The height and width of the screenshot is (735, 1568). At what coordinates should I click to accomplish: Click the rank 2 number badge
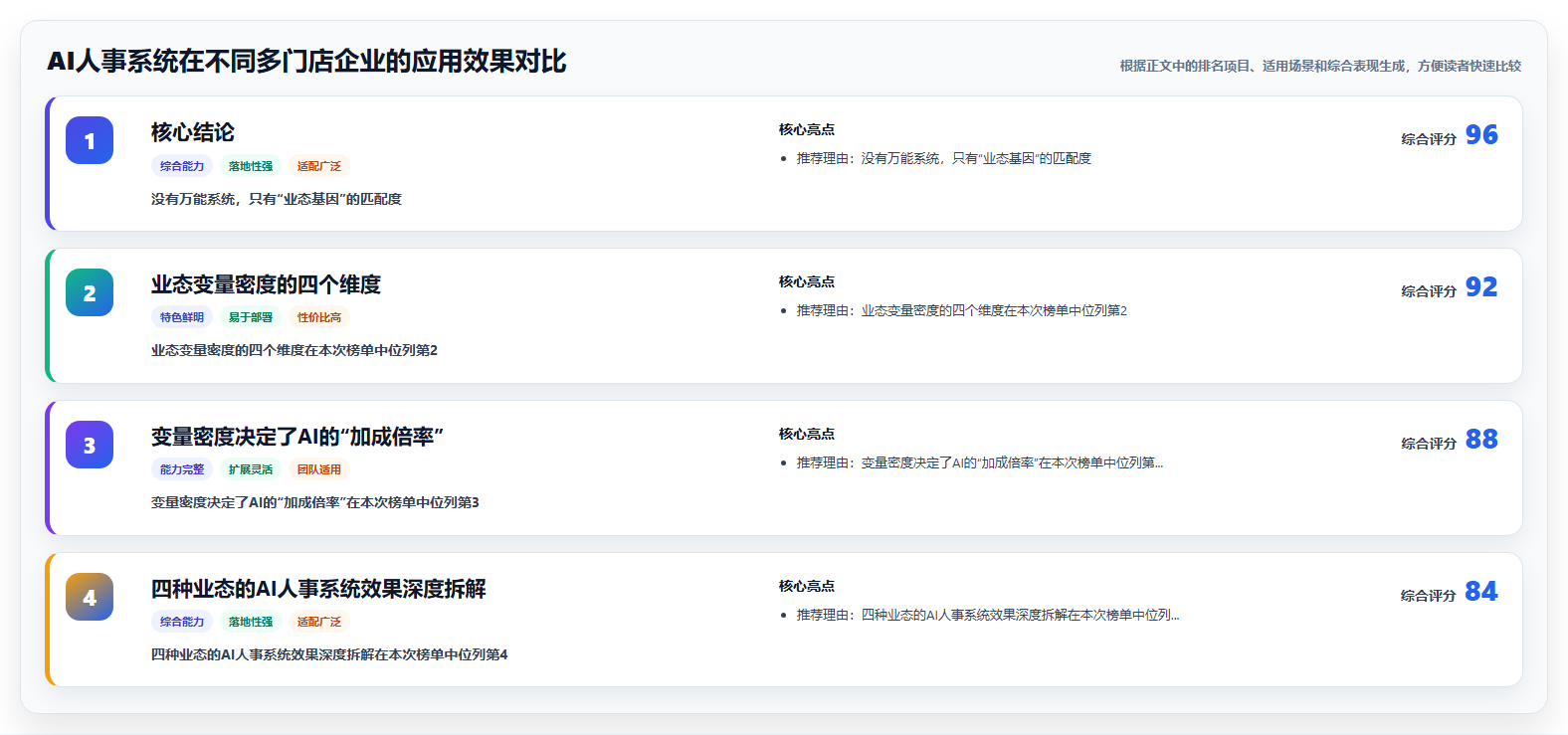(90, 292)
